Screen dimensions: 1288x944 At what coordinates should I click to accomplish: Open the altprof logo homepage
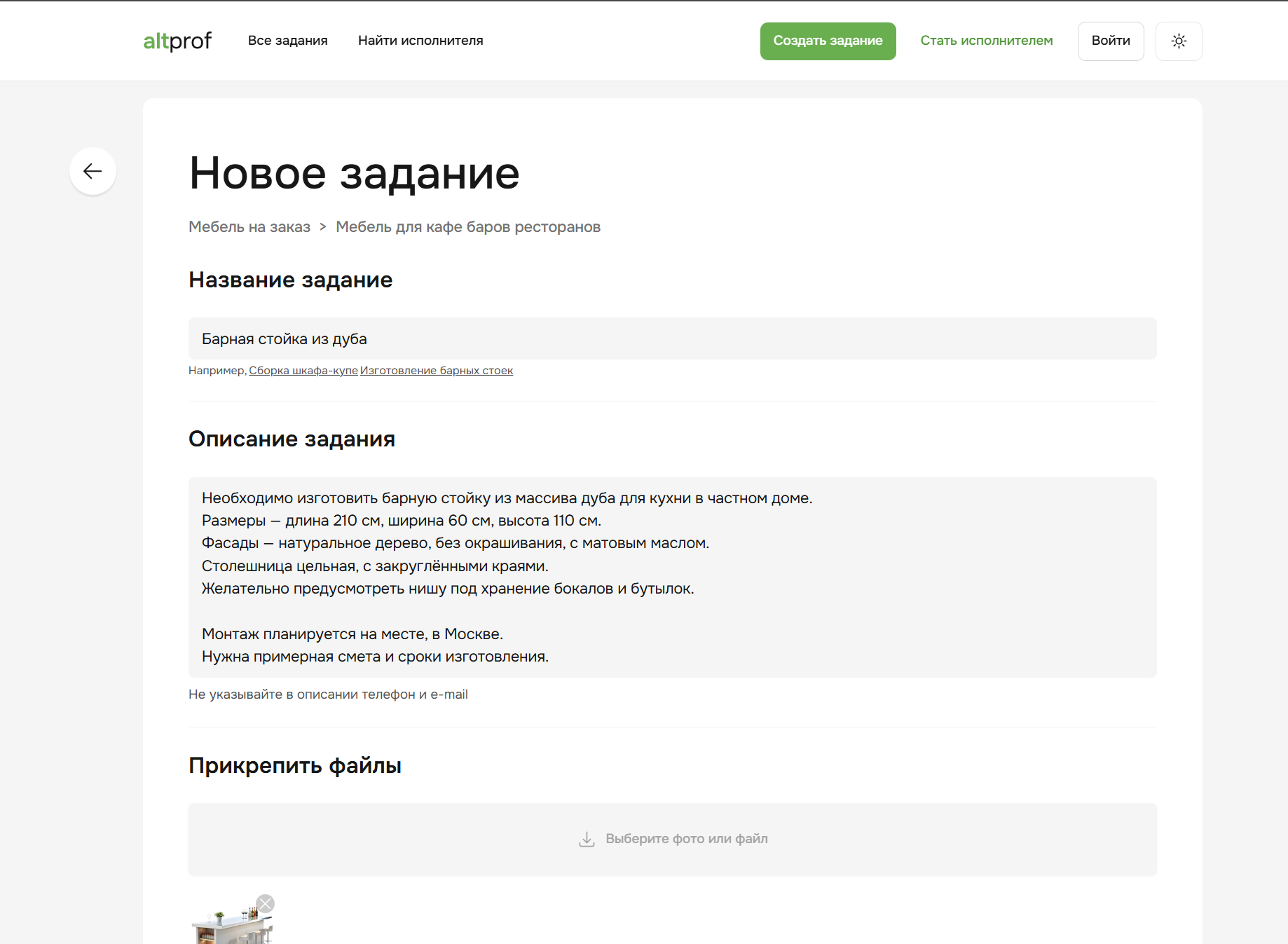177,41
